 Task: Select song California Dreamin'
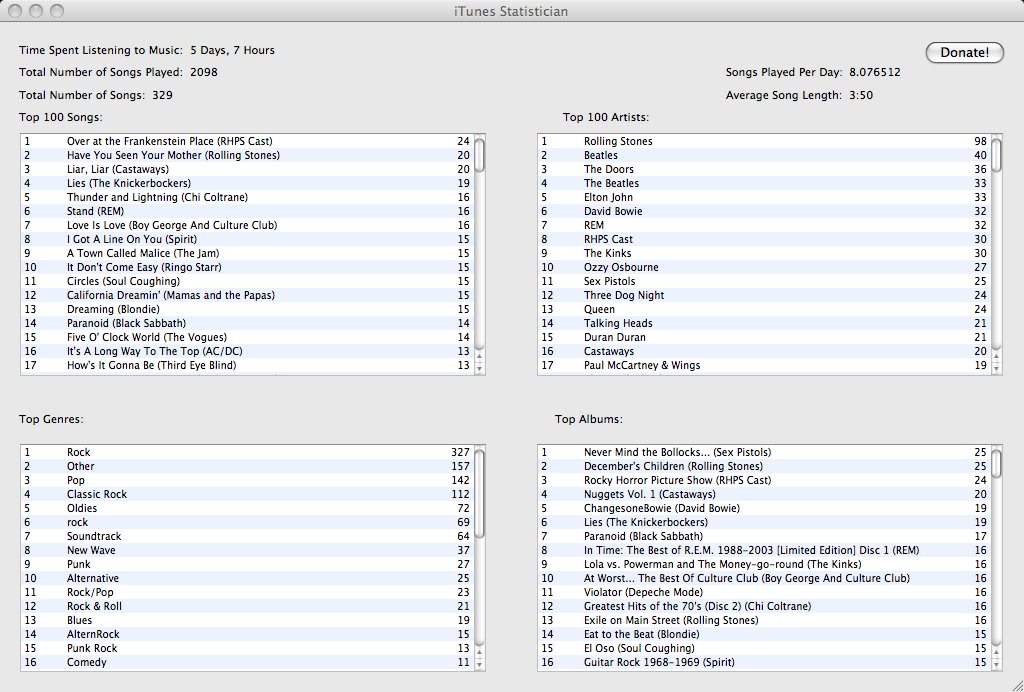(x=248, y=295)
